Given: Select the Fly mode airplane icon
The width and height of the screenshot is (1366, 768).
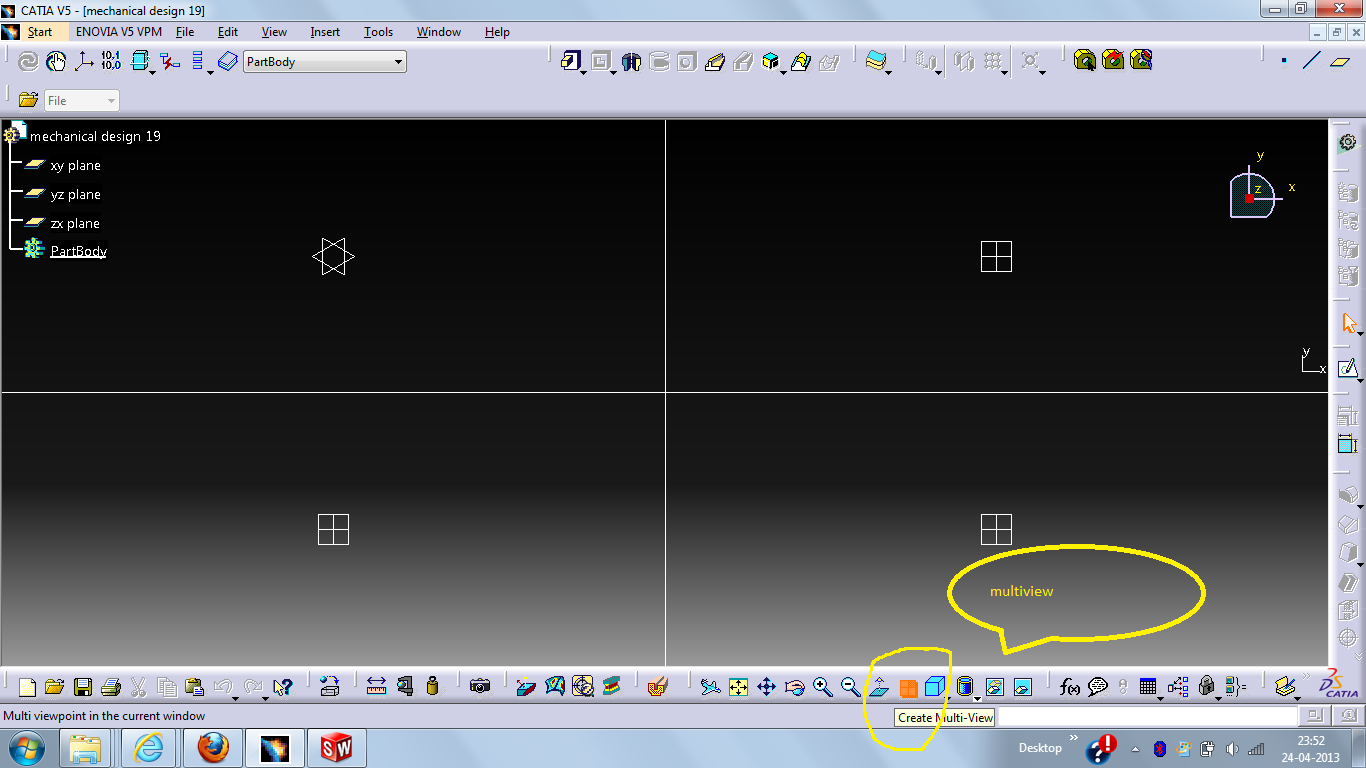Looking at the screenshot, I should 710,687.
